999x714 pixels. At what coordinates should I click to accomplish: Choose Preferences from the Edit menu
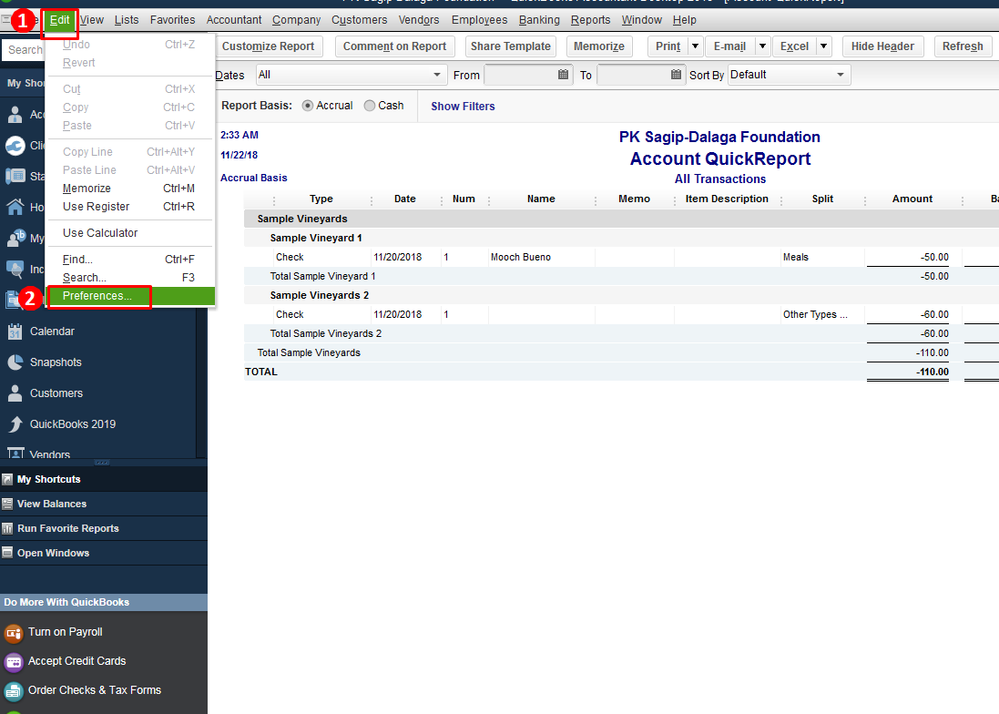[x=131, y=296]
